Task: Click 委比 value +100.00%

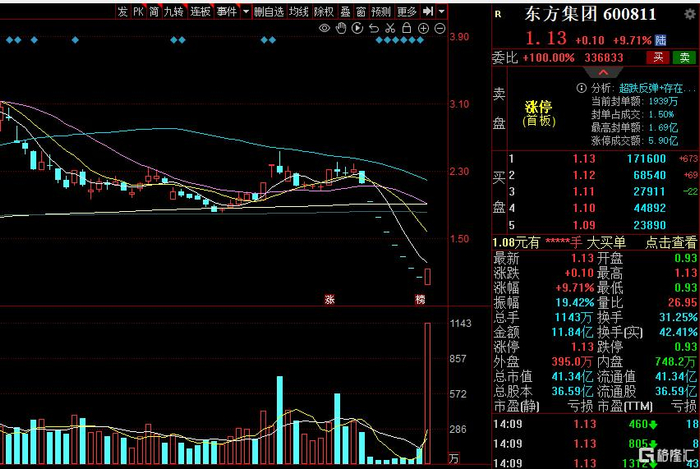Action: [x=549, y=58]
